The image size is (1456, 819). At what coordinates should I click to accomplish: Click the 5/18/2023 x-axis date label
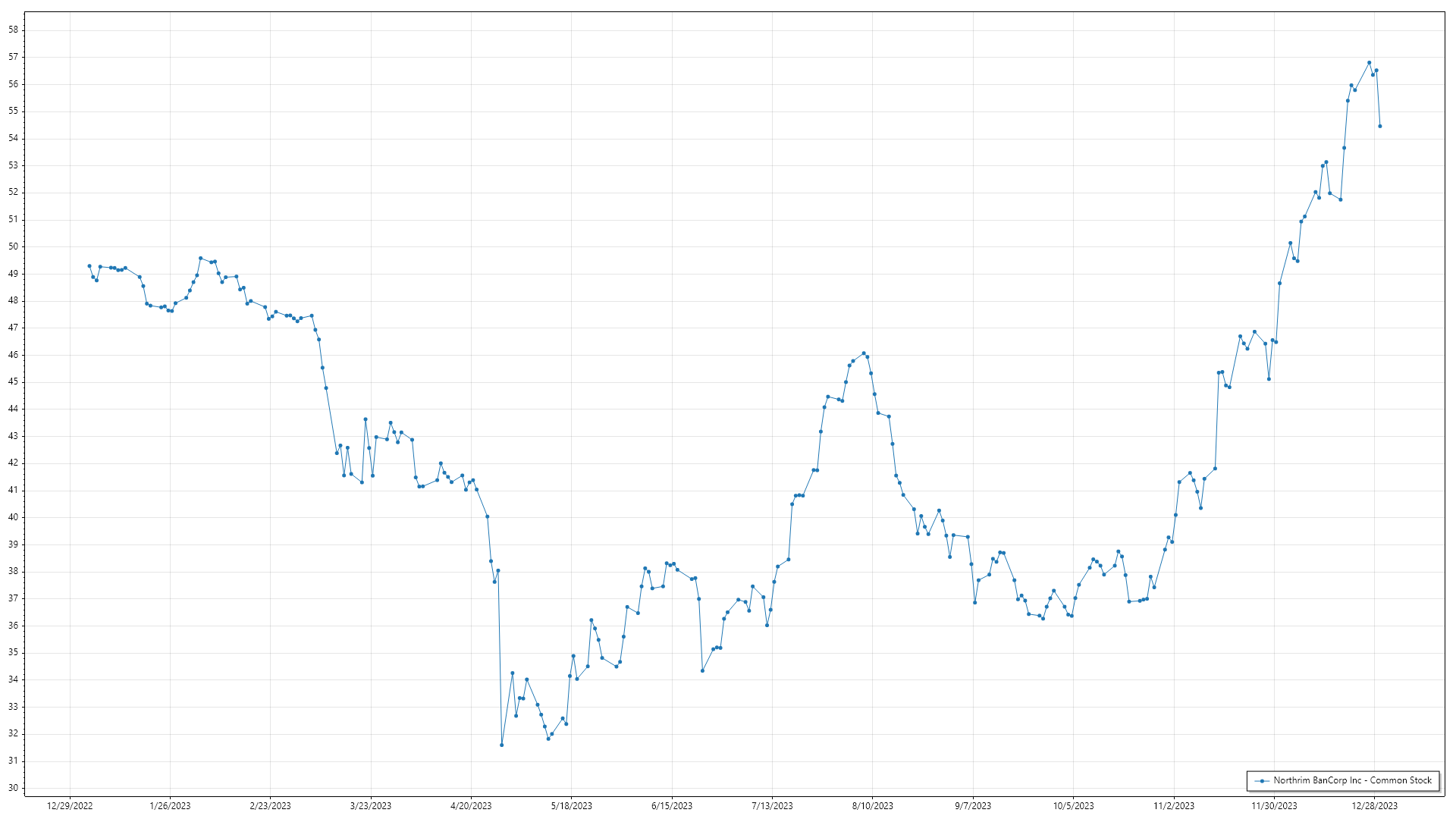pos(571,806)
